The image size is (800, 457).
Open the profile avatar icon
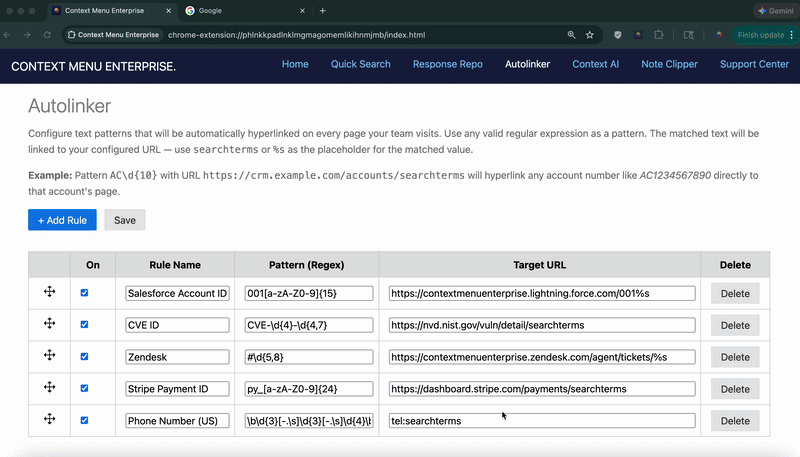pyautogui.click(x=719, y=35)
